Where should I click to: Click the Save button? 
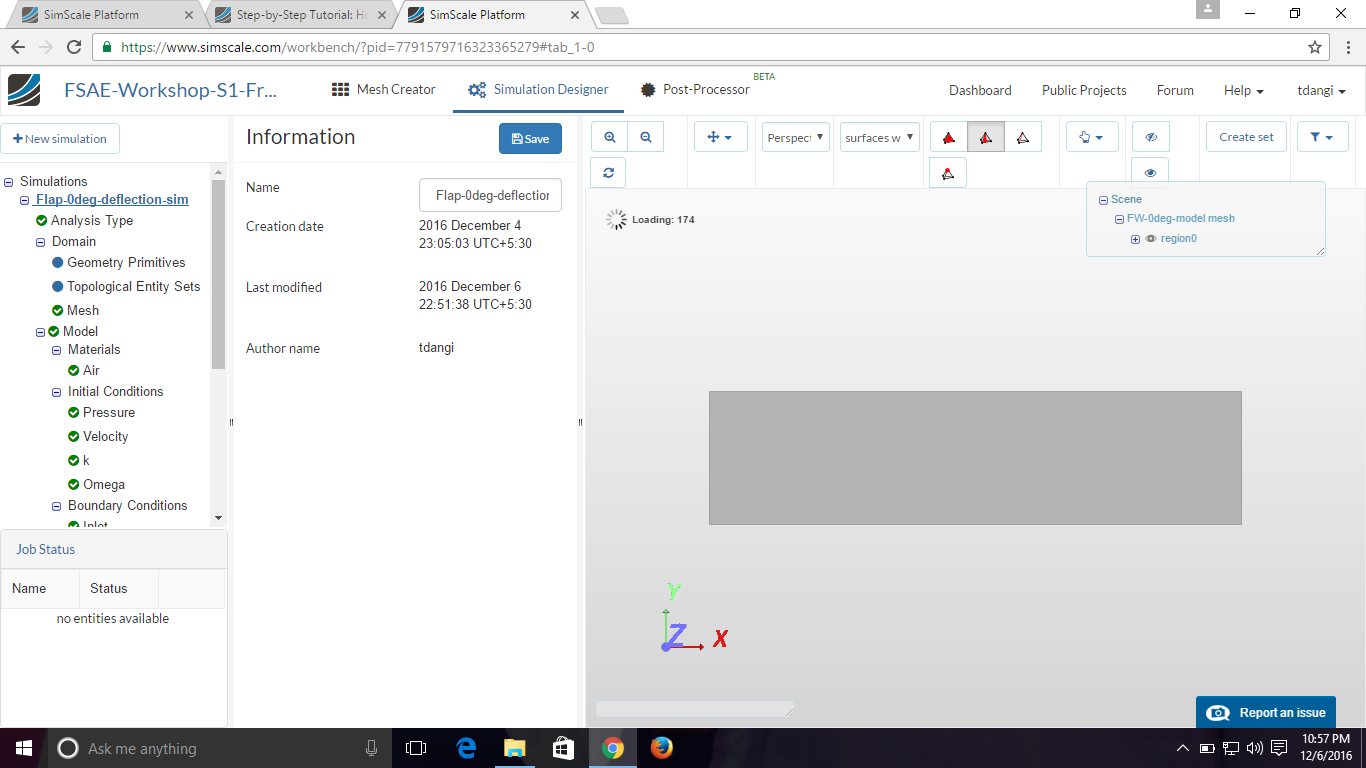530,139
